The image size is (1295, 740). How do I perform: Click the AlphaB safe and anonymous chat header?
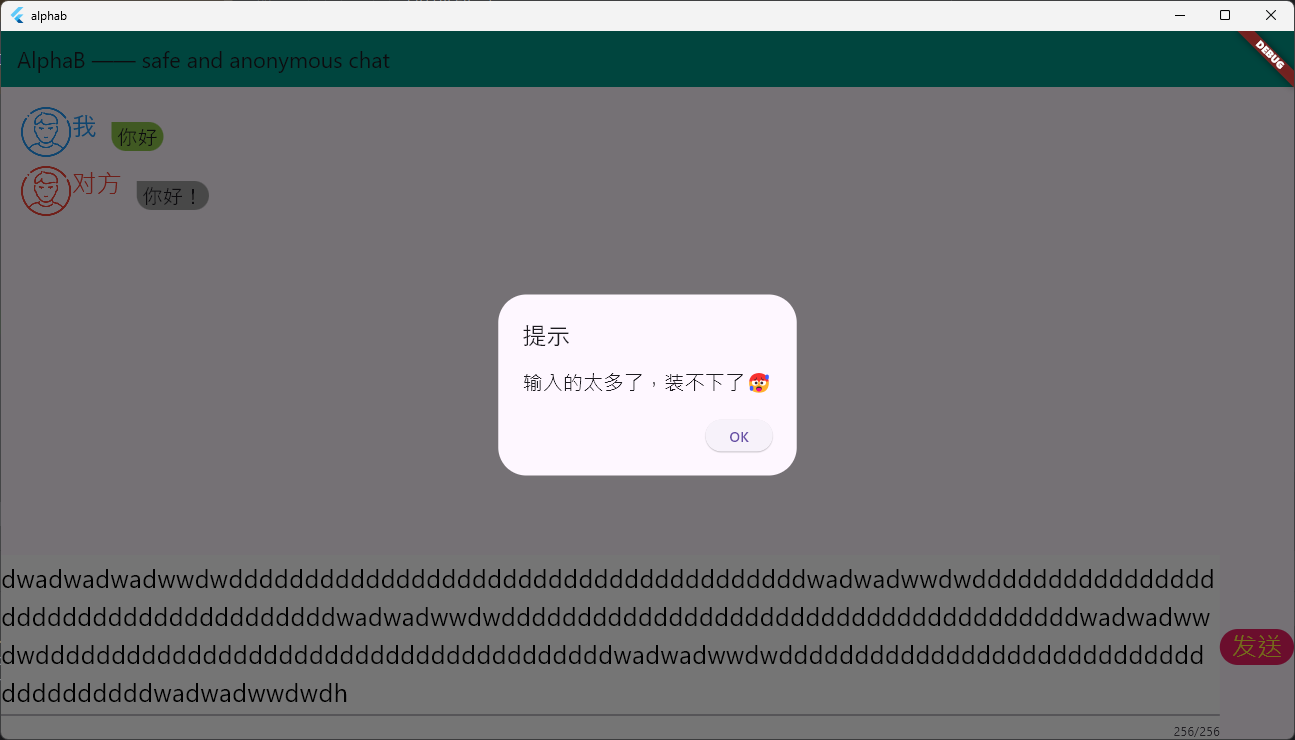coord(204,61)
